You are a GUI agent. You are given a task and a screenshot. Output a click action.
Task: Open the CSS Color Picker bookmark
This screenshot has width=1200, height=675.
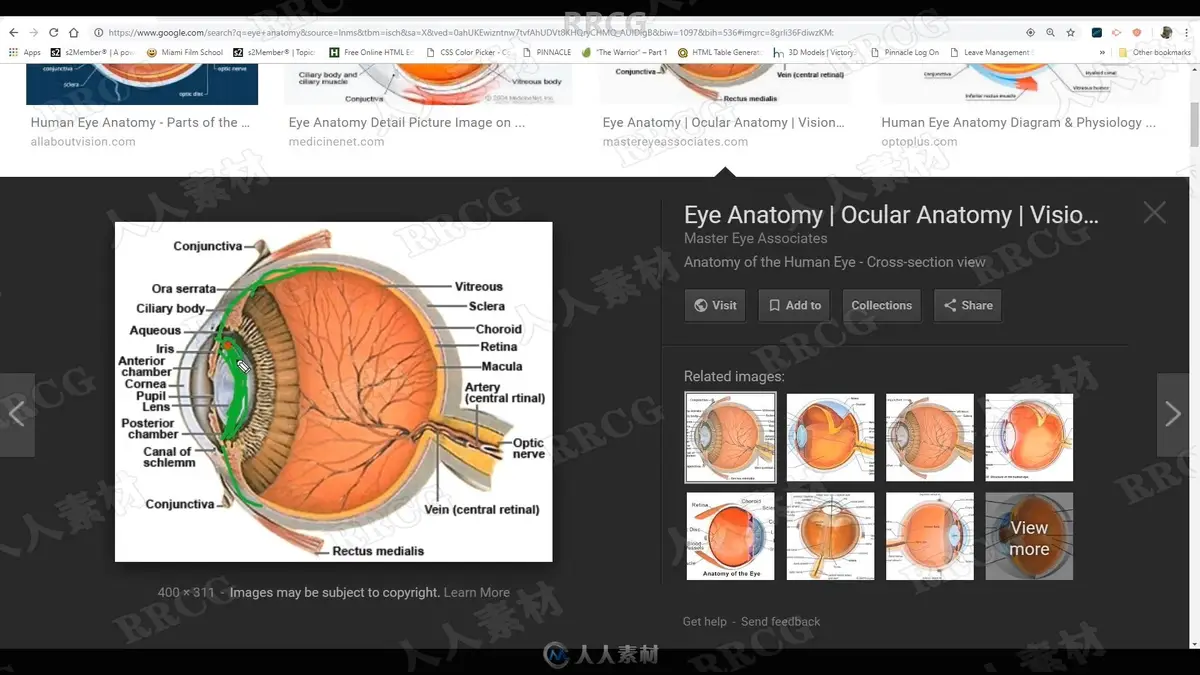click(x=468, y=52)
